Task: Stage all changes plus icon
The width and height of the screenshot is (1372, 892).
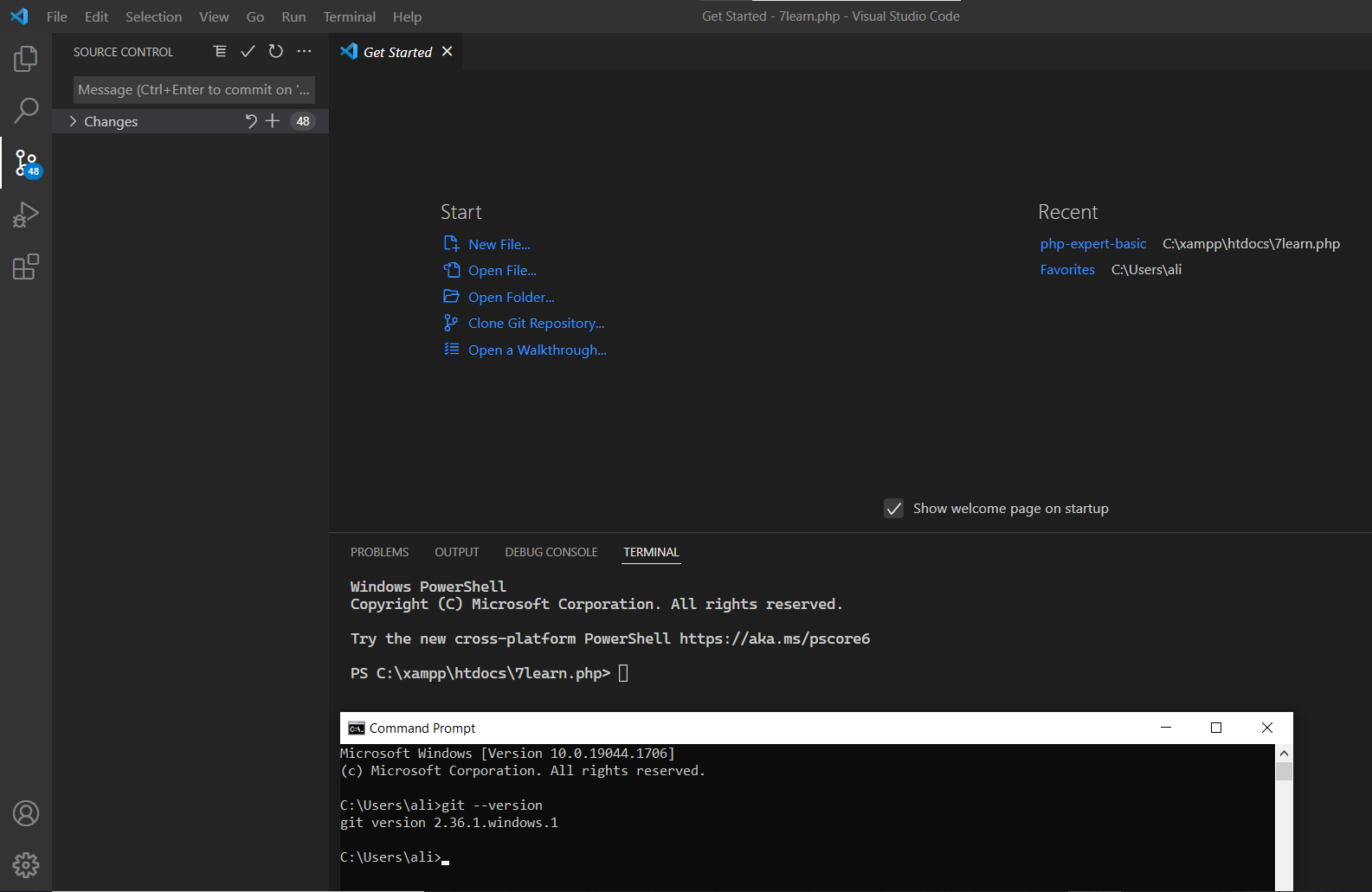Action: [x=273, y=121]
